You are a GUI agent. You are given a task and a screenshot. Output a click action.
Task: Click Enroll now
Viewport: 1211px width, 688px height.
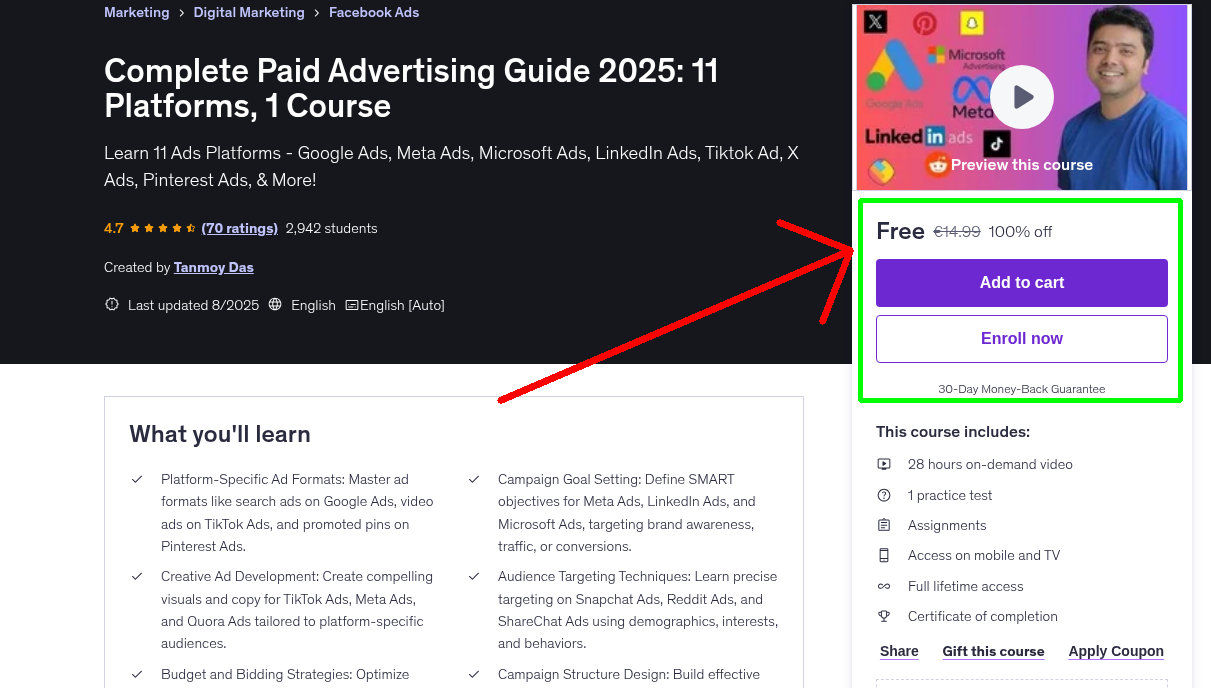(x=1021, y=338)
